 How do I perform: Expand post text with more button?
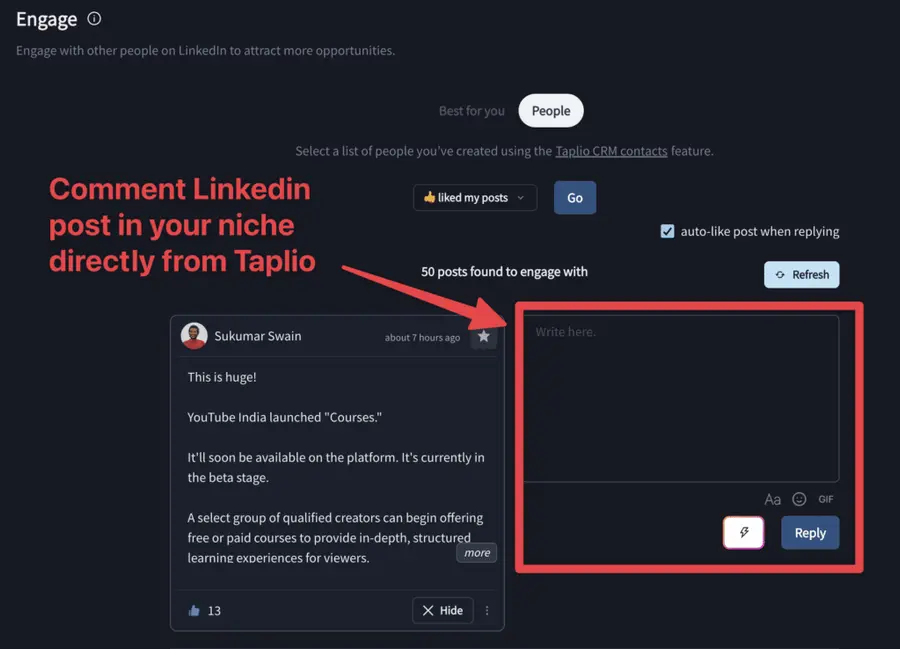pos(476,553)
